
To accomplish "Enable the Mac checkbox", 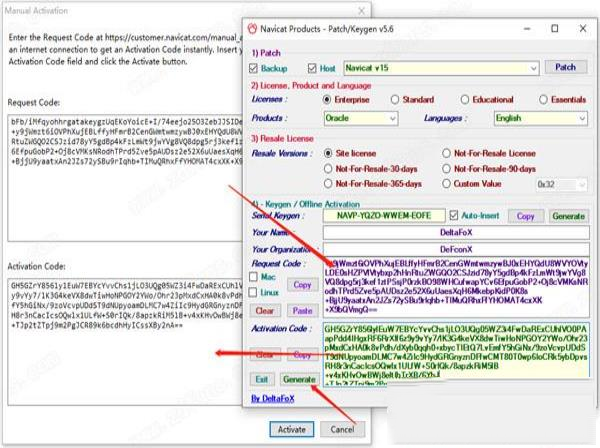I will pyautogui.click(x=253, y=277).
